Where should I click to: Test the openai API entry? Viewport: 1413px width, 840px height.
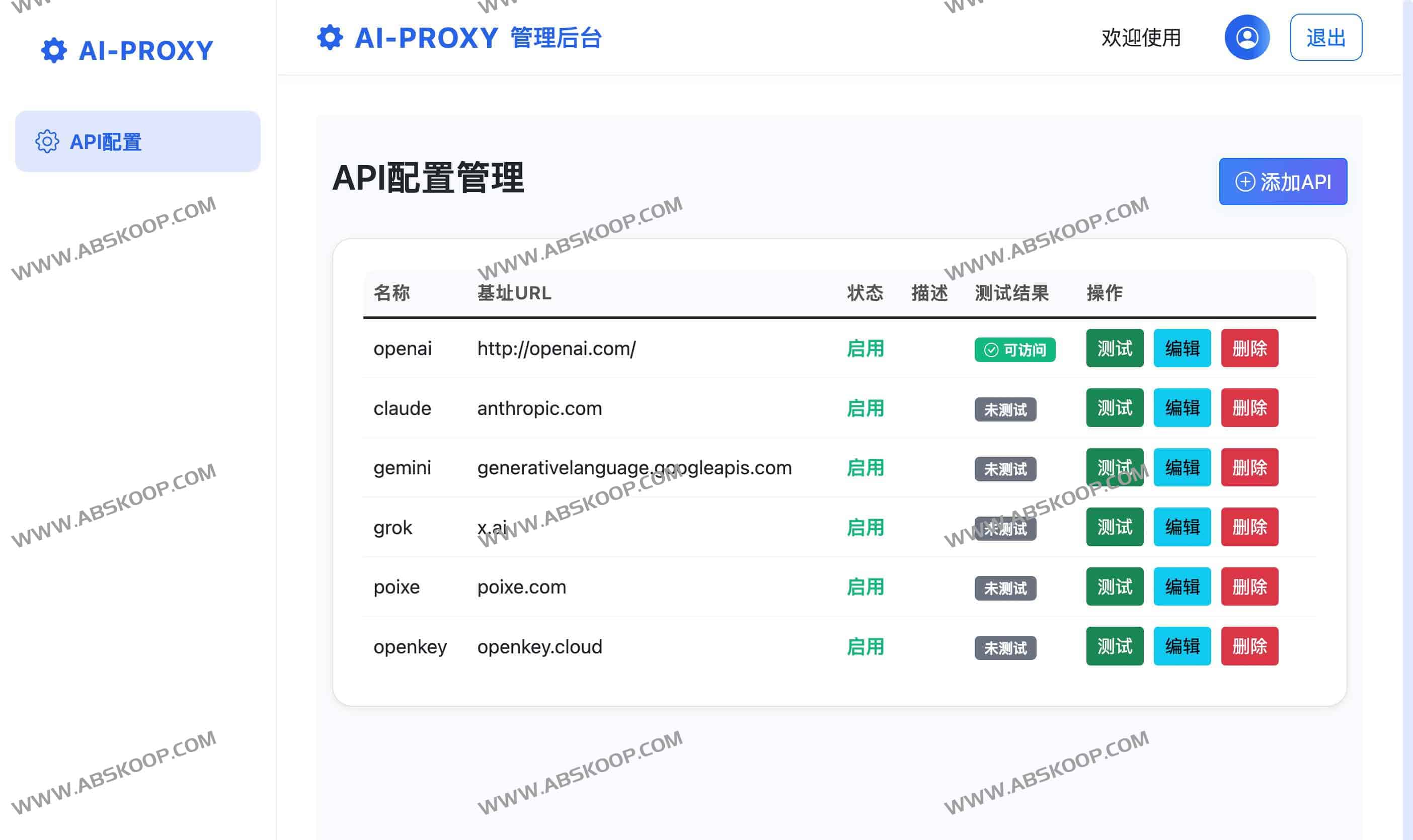pyautogui.click(x=1114, y=348)
